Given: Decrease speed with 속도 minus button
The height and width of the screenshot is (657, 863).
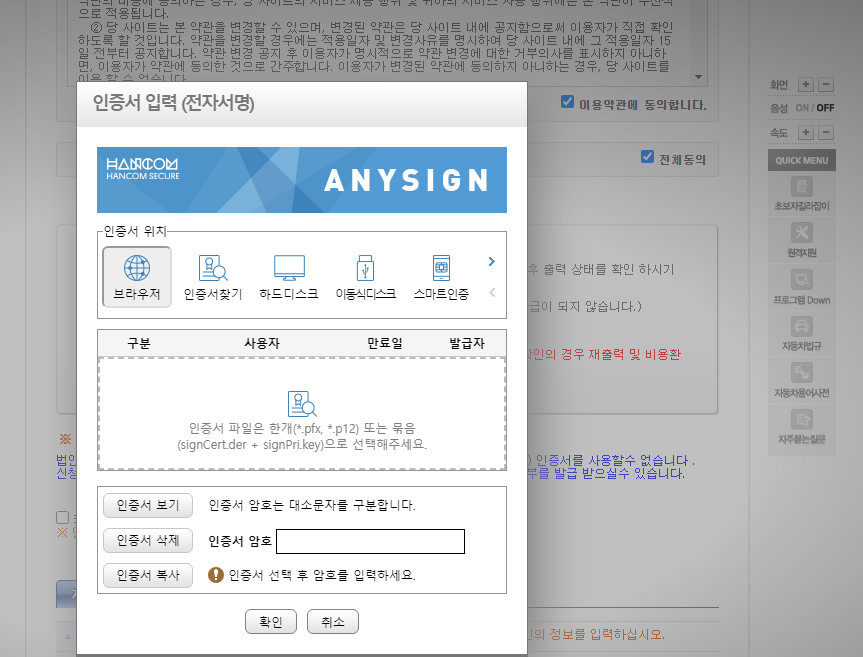Looking at the screenshot, I should (x=825, y=132).
